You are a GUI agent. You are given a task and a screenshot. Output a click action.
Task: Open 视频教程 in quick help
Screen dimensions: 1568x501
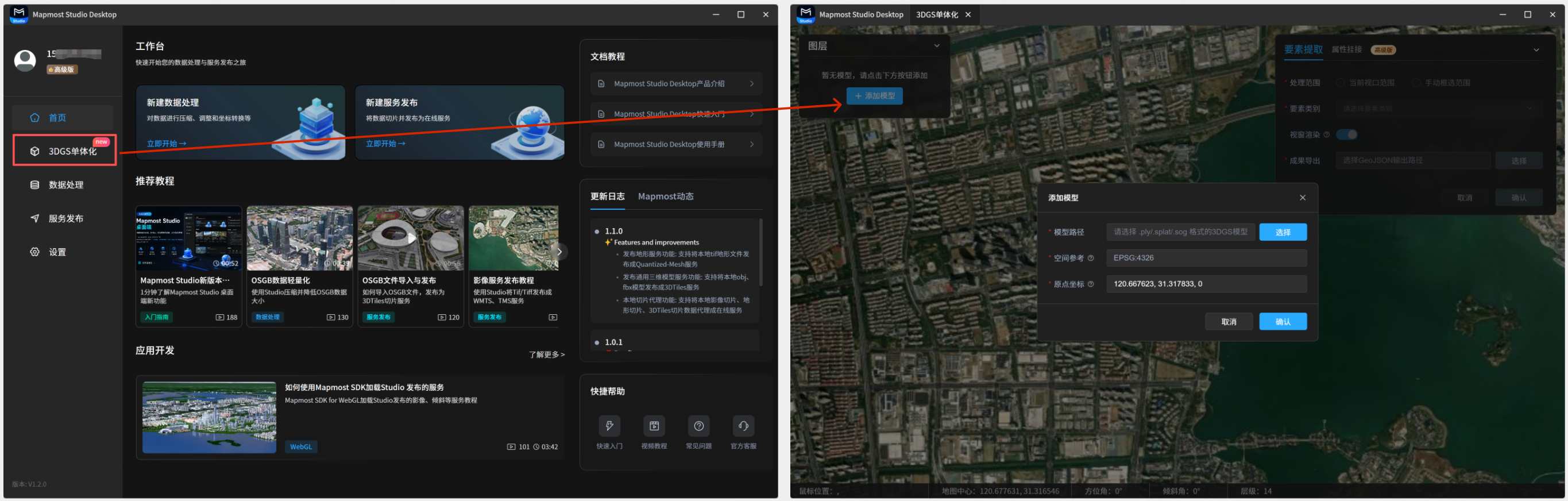654,432
